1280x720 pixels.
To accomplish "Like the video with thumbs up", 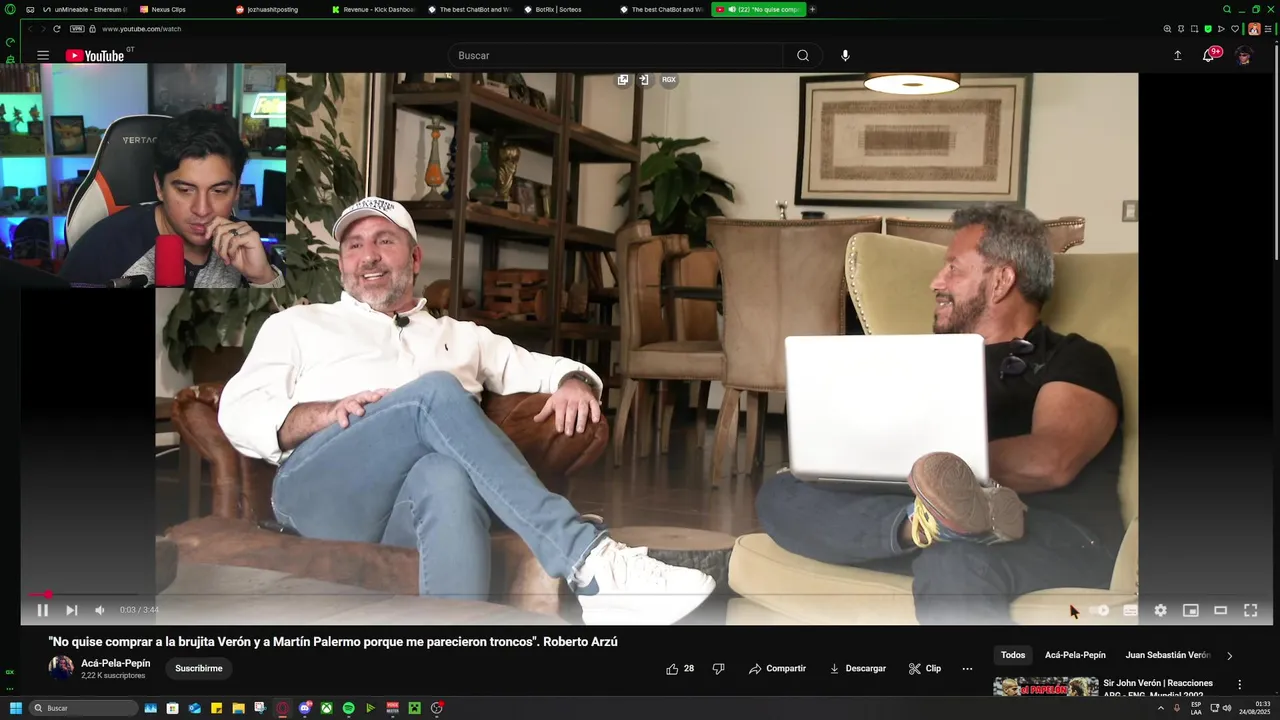I will 680,669.
